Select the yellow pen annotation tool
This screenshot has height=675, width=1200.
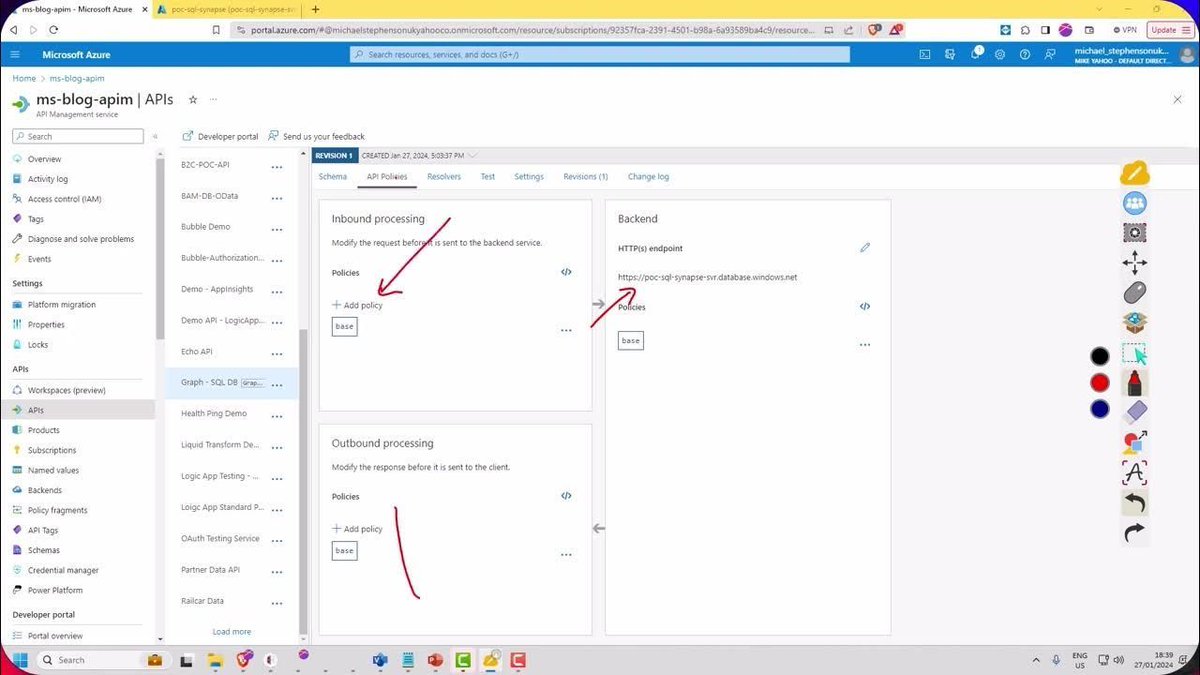coord(1134,173)
